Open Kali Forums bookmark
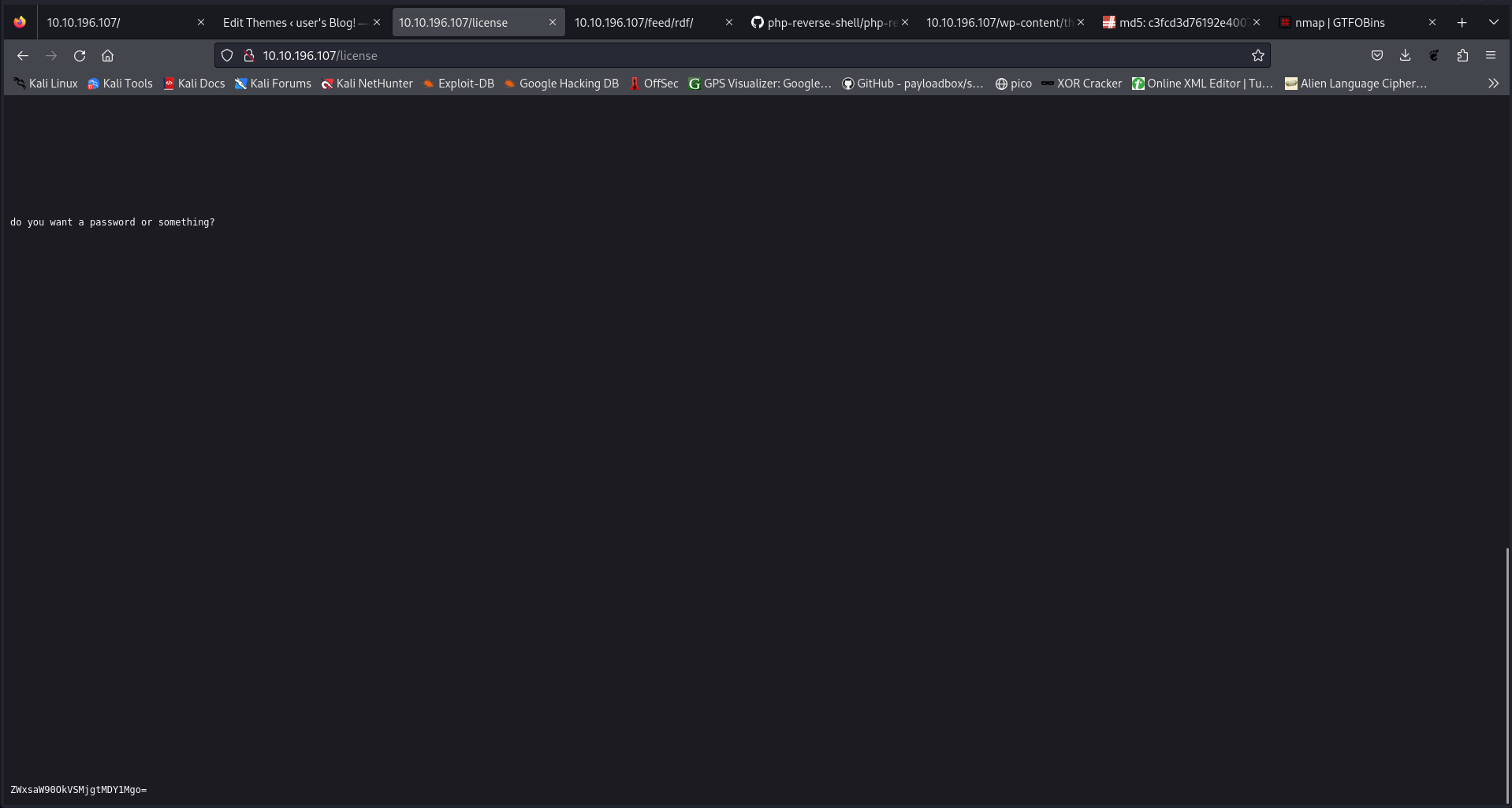The image size is (1512, 808). [x=273, y=83]
